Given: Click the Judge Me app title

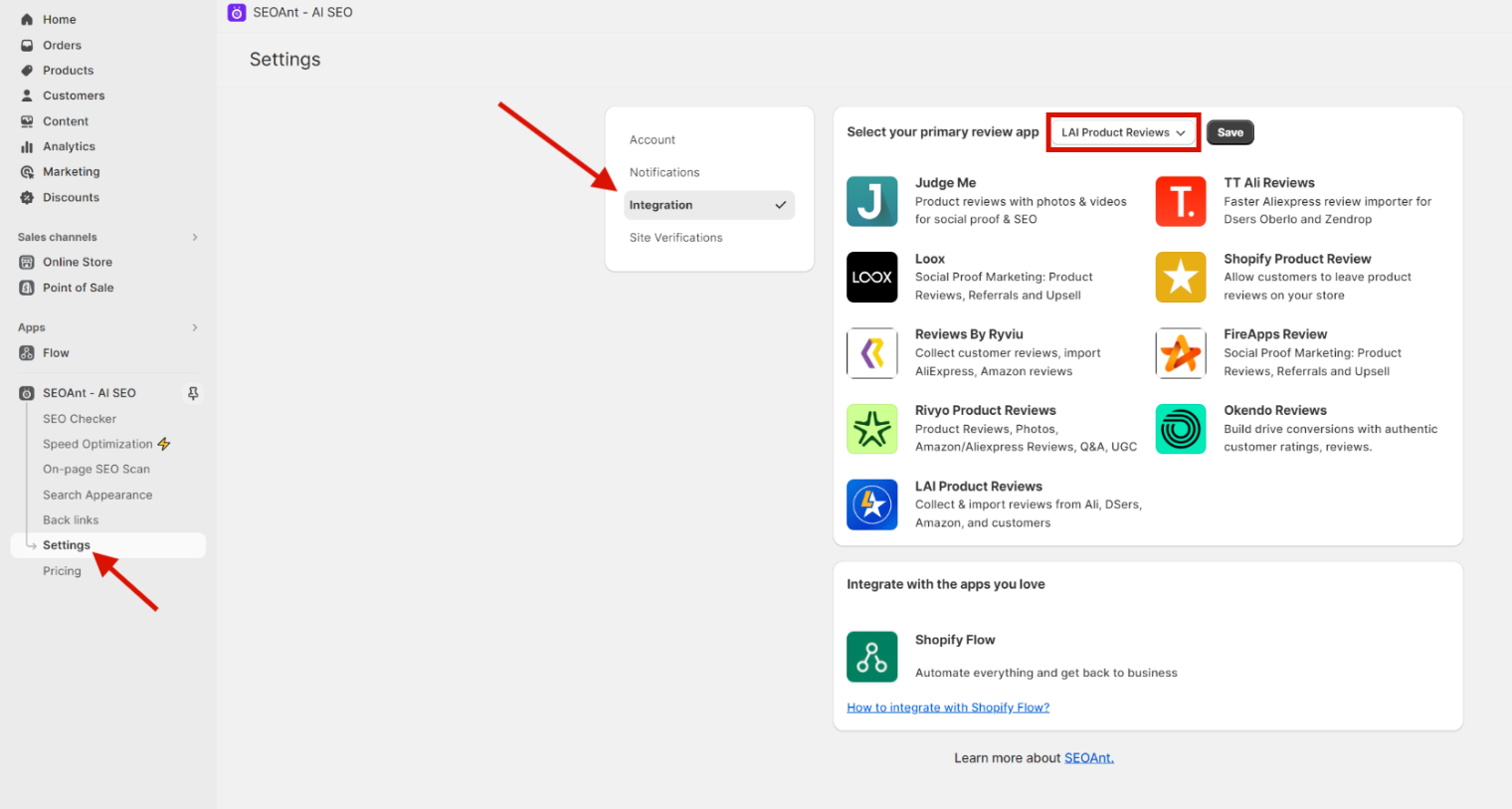Looking at the screenshot, I should coord(945,183).
